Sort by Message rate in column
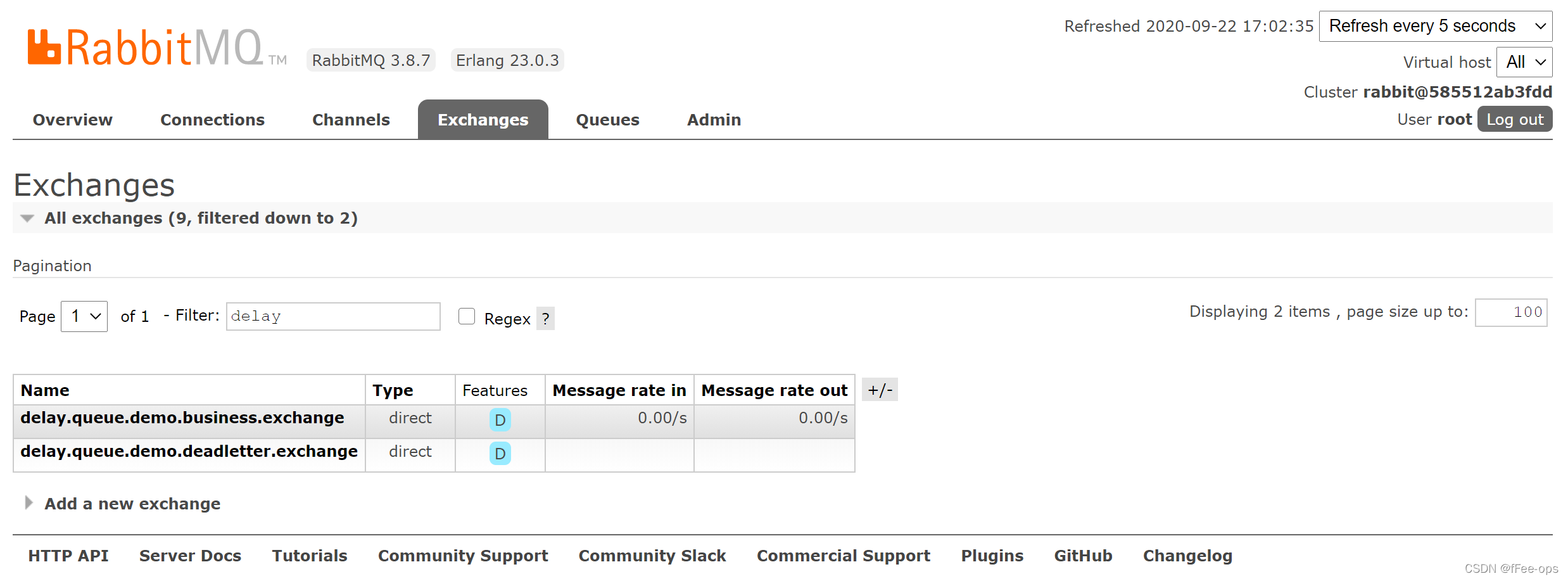The image size is (1568, 581). click(x=619, y=390)
